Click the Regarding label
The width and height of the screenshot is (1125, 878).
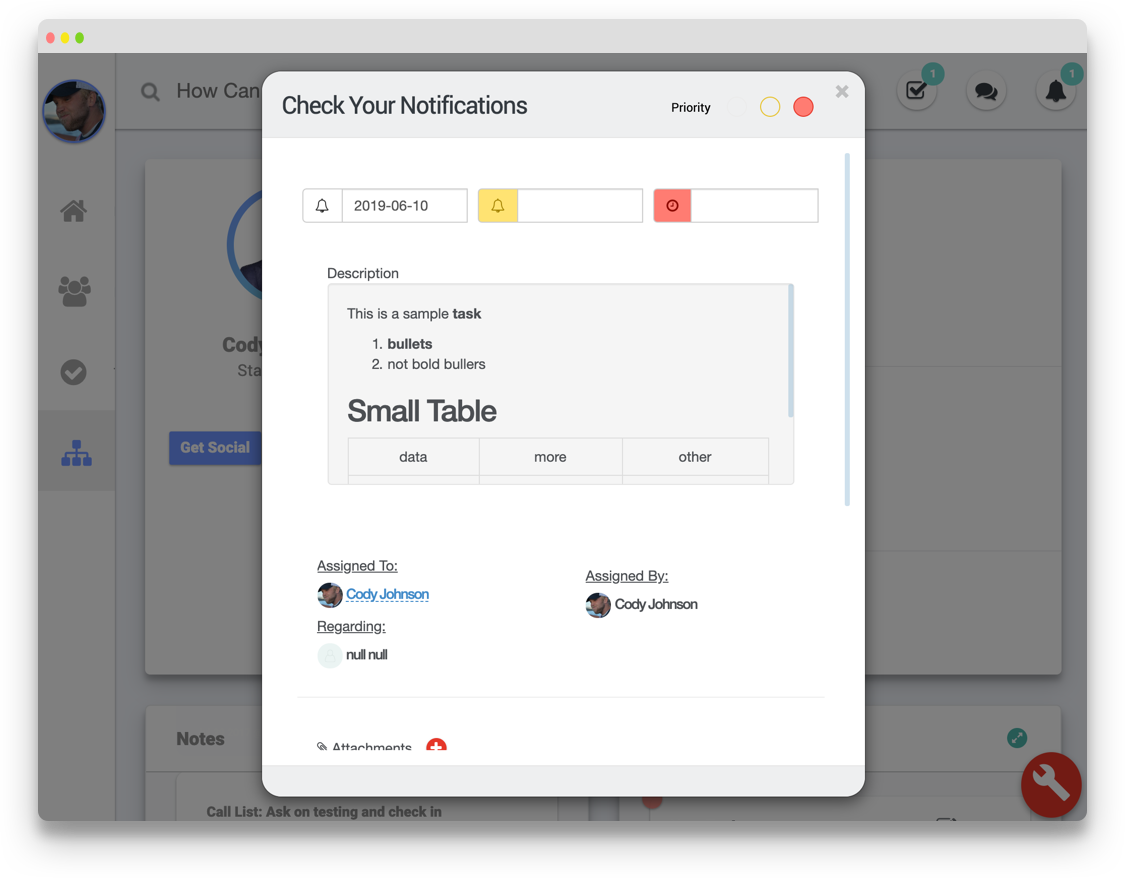(x=351, y=626)
